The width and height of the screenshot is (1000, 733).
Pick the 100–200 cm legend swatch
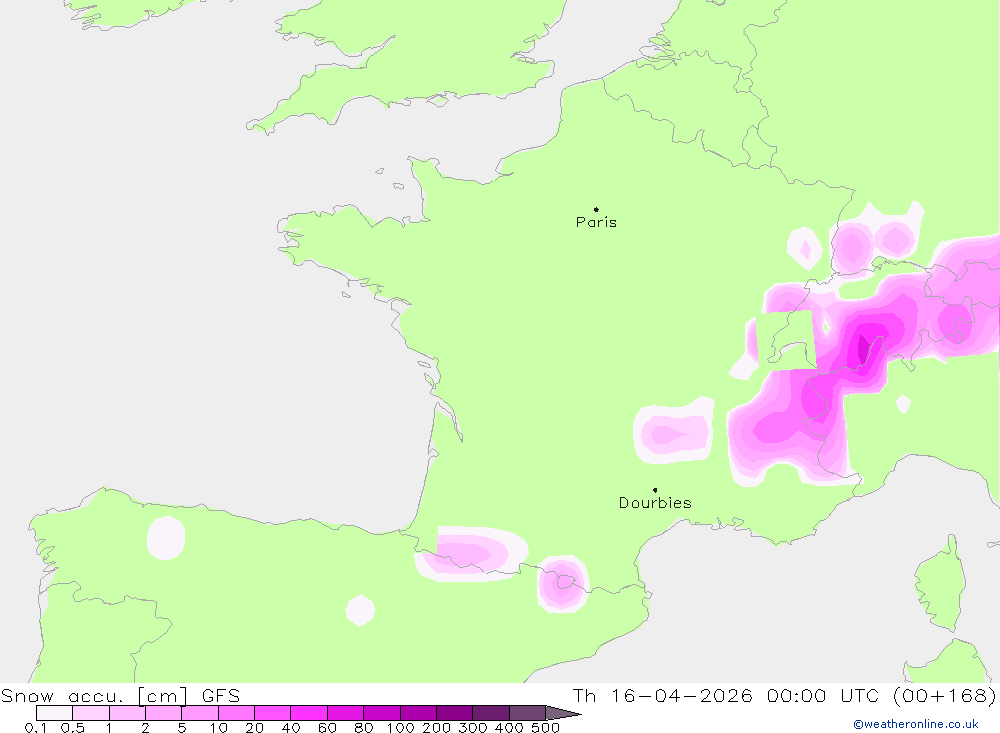tap(418, 713)
